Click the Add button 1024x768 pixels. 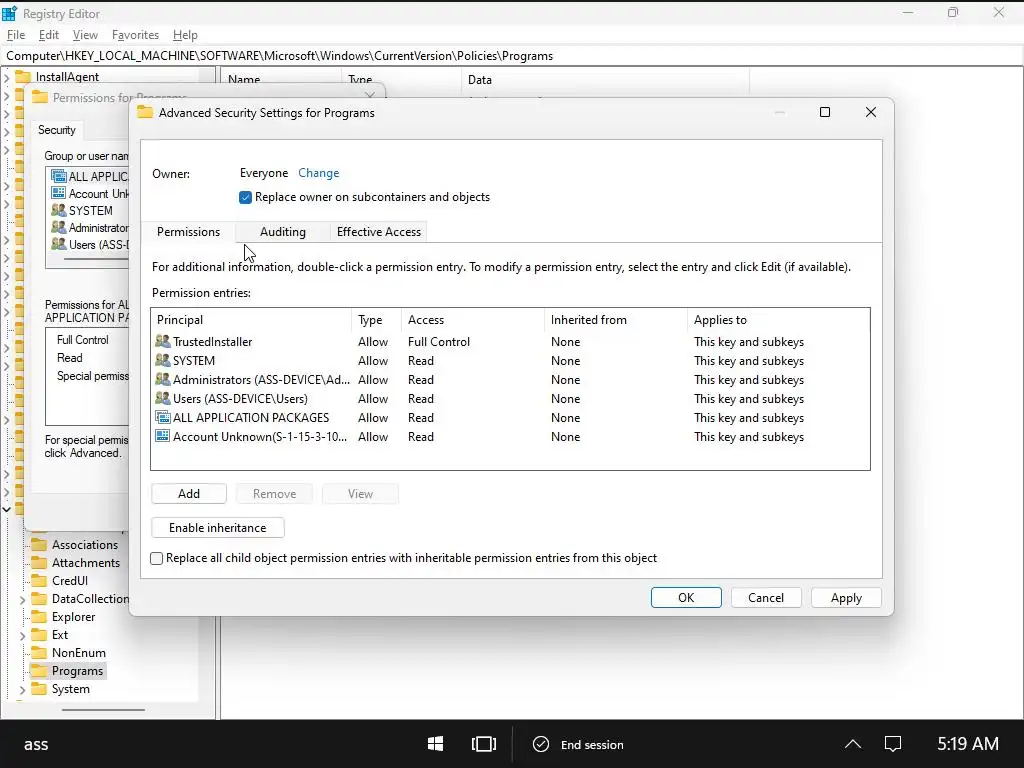189,494
